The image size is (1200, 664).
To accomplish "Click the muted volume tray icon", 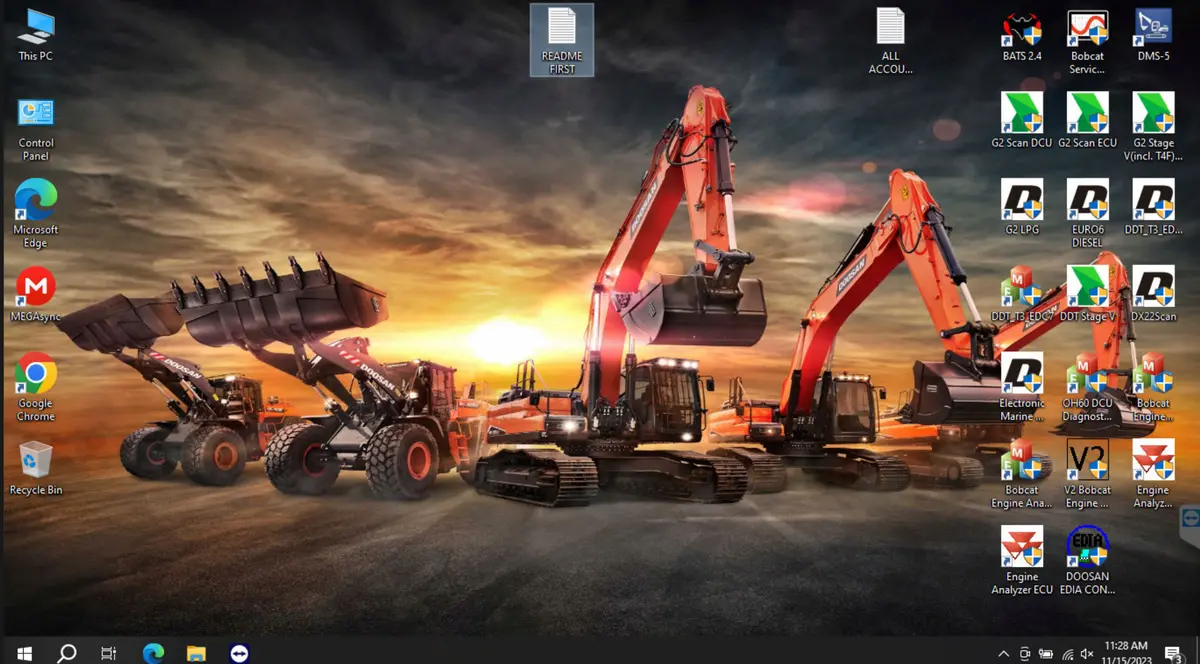I will coord(1087,654).
